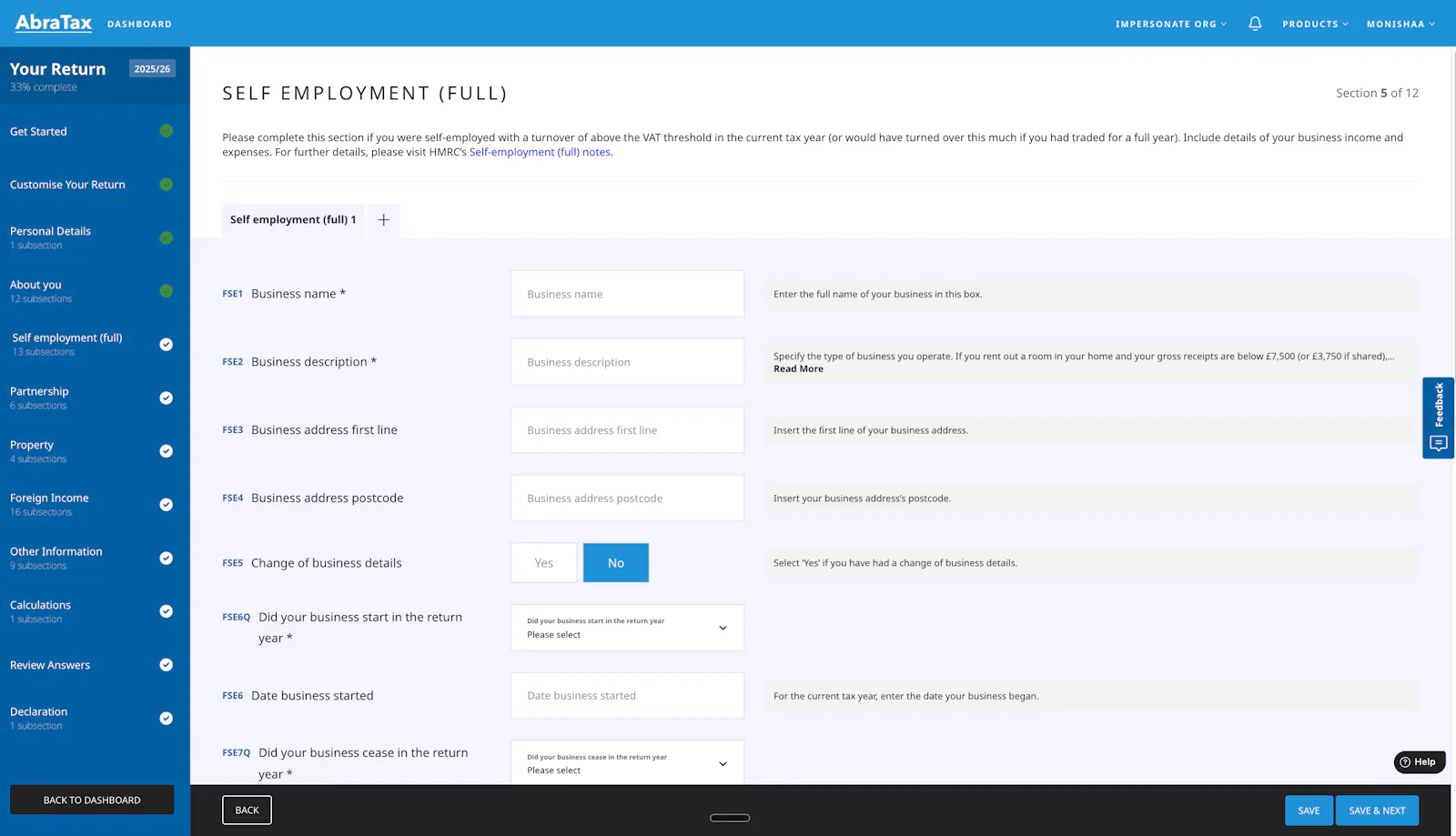Image resolution: width=1456 pixels, height=836 pixels.
Task: Click the Review Answers check icon
Action: pyautogui.click(x=166, y=665)
